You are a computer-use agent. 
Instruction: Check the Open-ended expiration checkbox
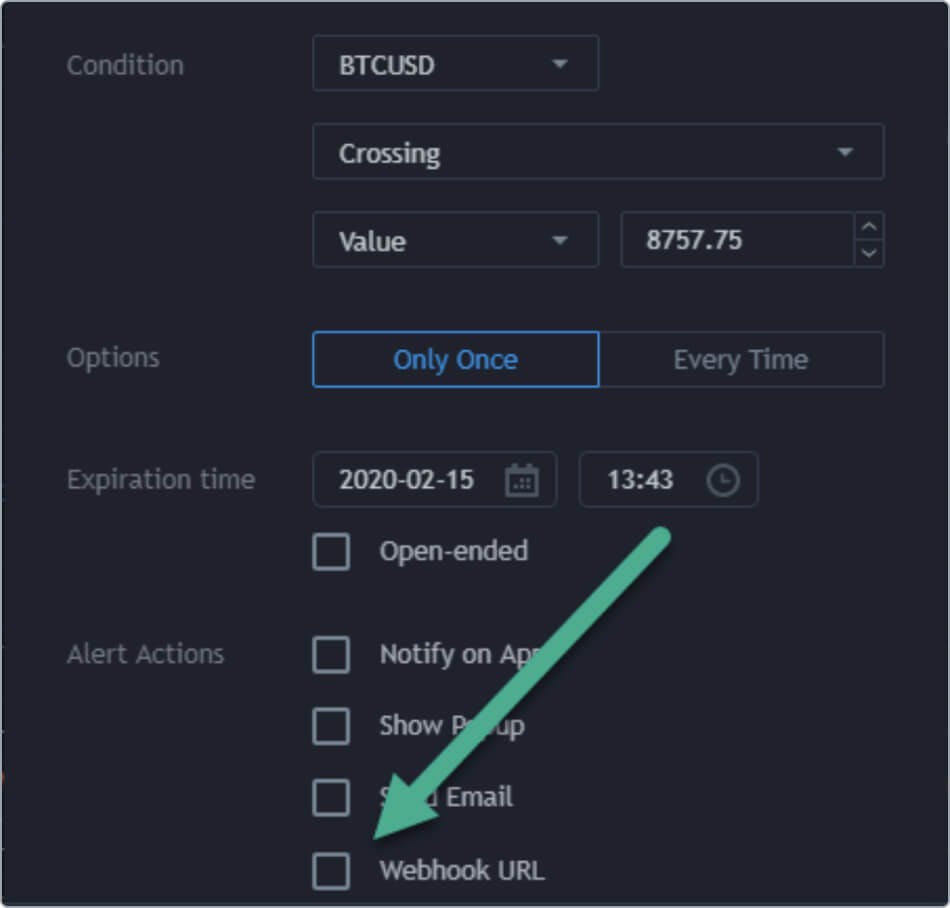(x=331, y=551)
